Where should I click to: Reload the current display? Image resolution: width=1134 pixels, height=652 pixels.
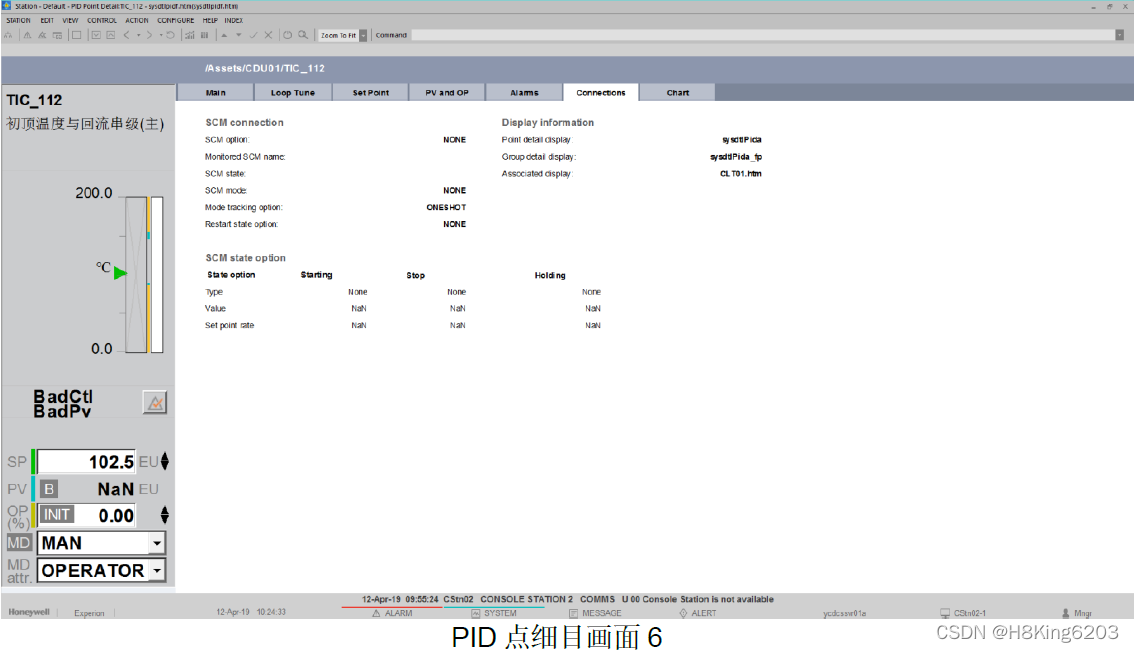(170, 35)
